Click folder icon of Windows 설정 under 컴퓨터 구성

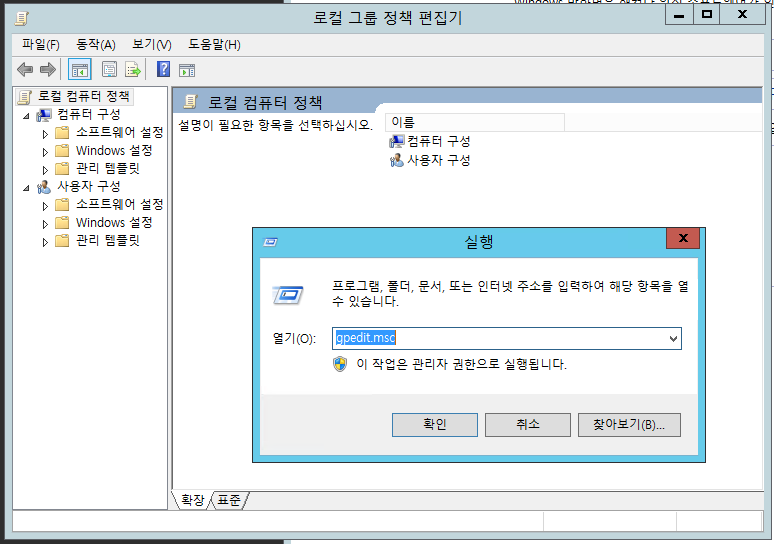pos(62,151)
